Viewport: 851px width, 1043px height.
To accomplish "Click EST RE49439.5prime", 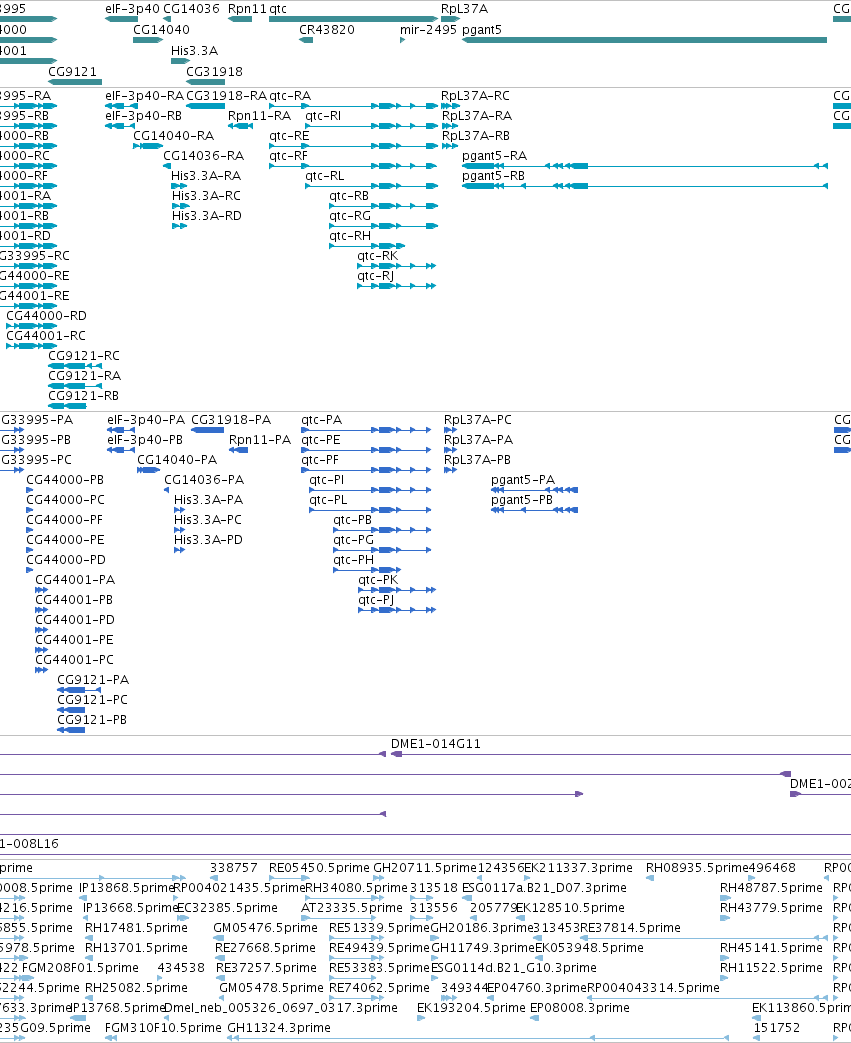I will tap(379, 947).
